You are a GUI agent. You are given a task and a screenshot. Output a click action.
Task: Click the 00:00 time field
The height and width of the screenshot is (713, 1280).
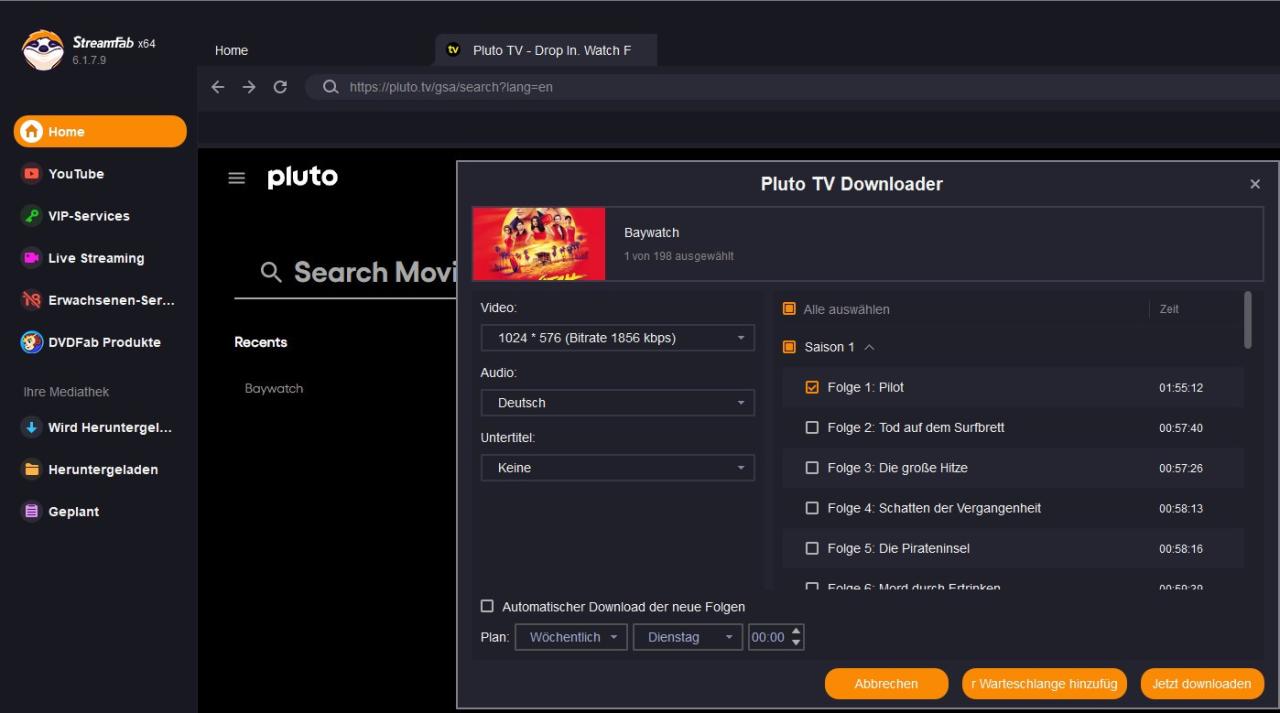pos(768,637)
